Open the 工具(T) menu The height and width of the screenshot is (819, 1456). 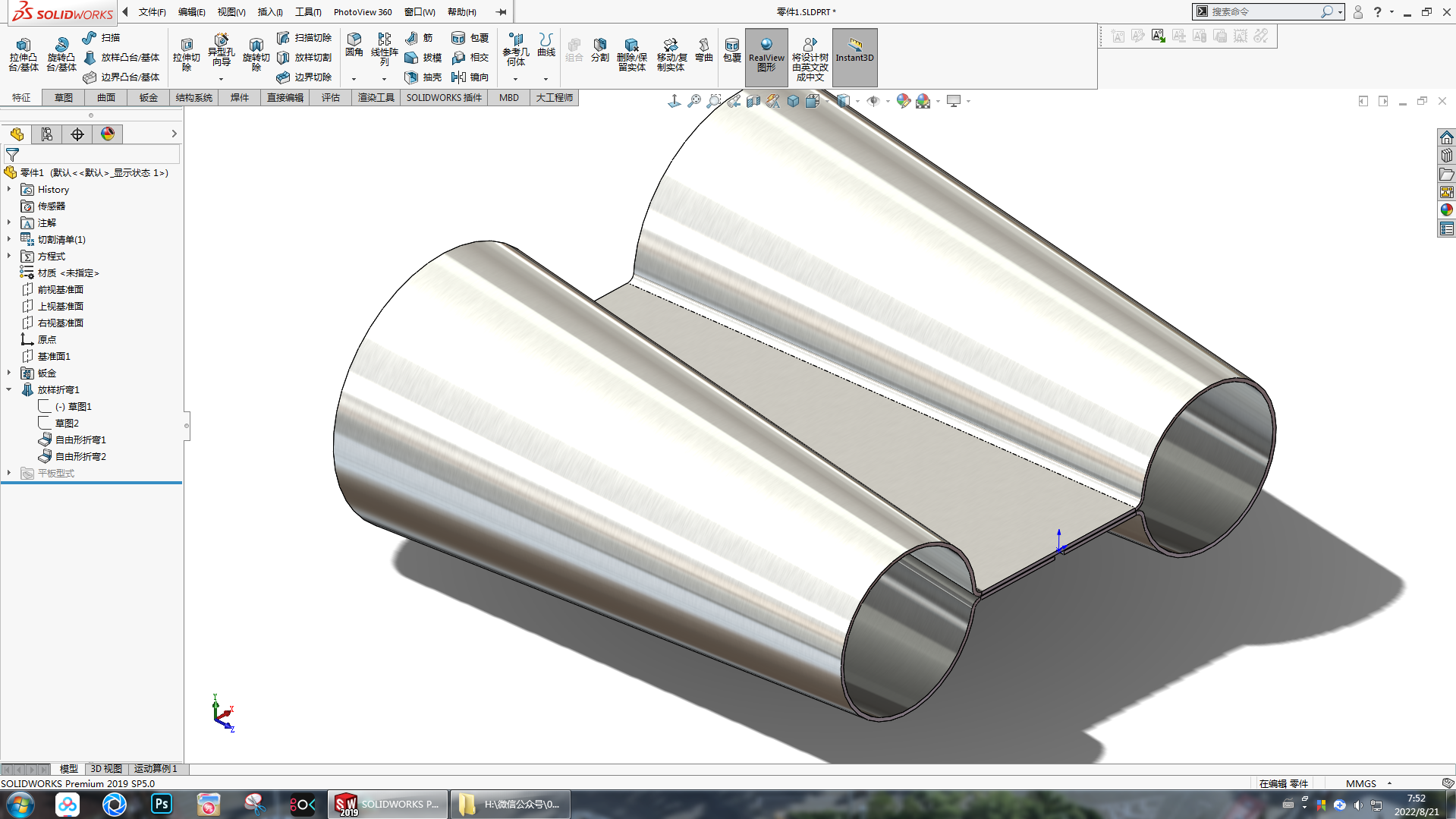[x=308, y=12]
